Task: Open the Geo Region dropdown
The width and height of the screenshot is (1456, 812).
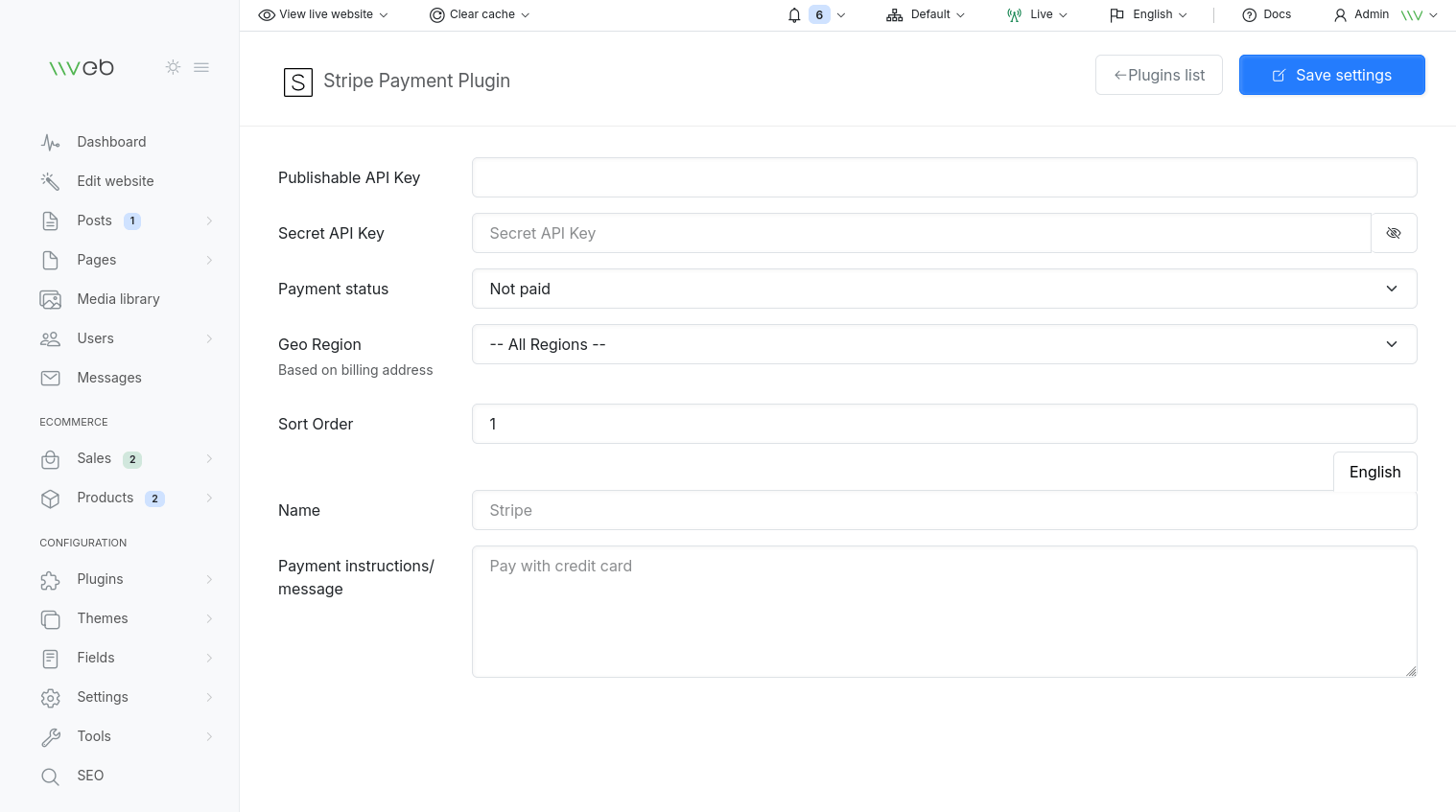Action: (x=944, y=344)
